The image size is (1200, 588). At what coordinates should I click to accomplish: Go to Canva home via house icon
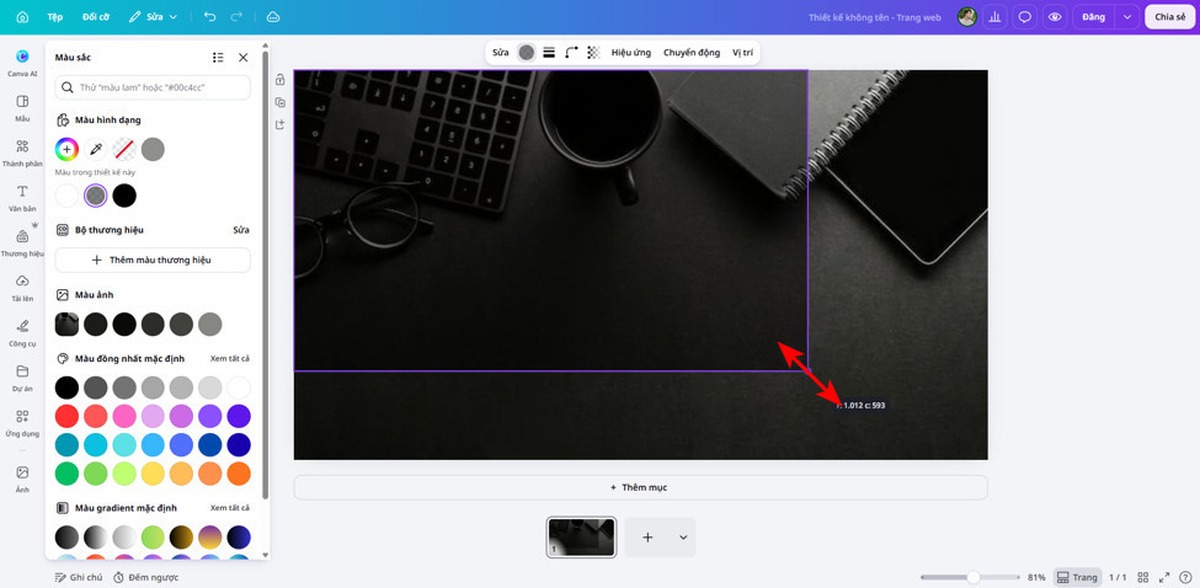click(22, 17)
